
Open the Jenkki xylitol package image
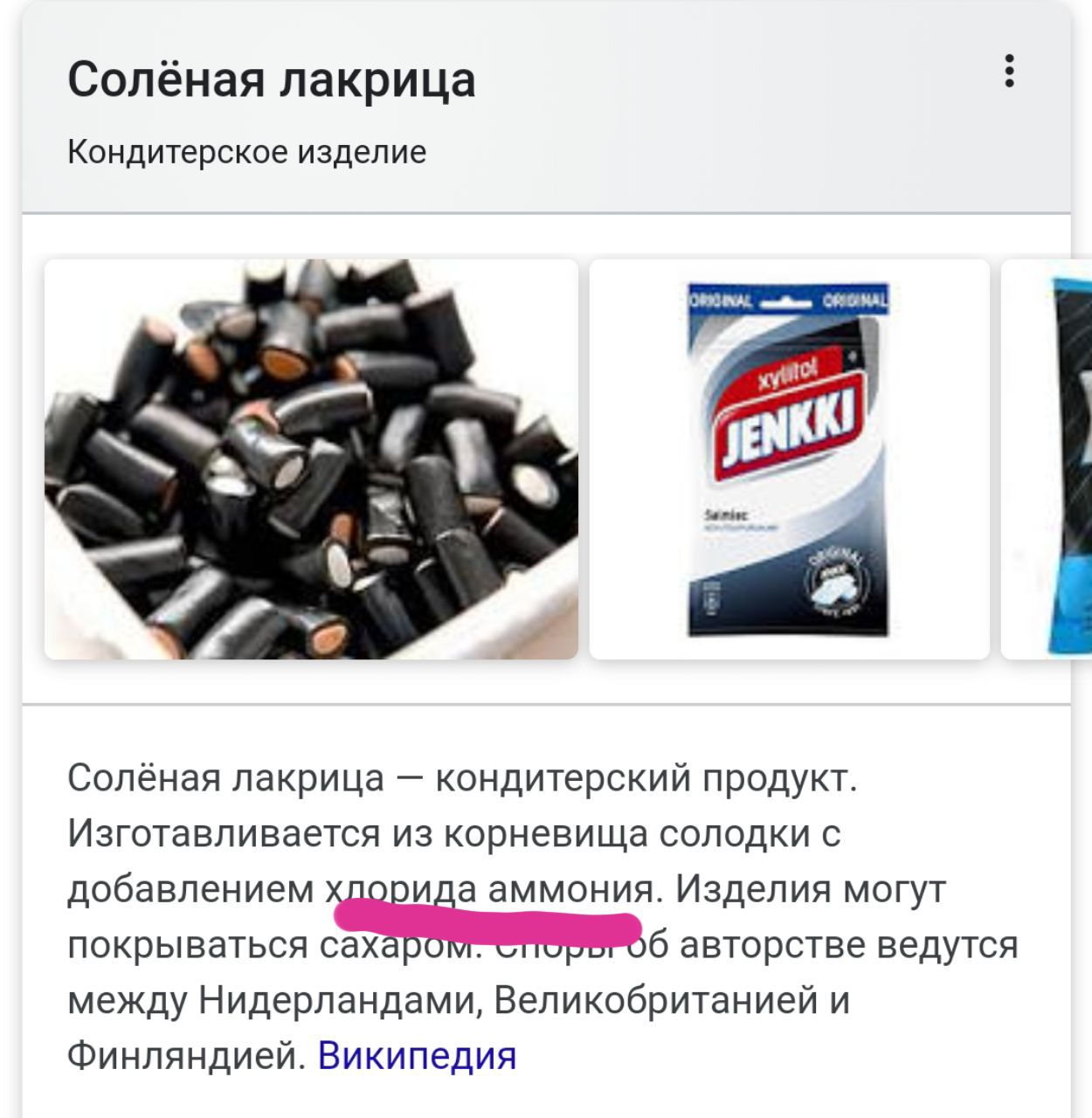pos(789,459)
